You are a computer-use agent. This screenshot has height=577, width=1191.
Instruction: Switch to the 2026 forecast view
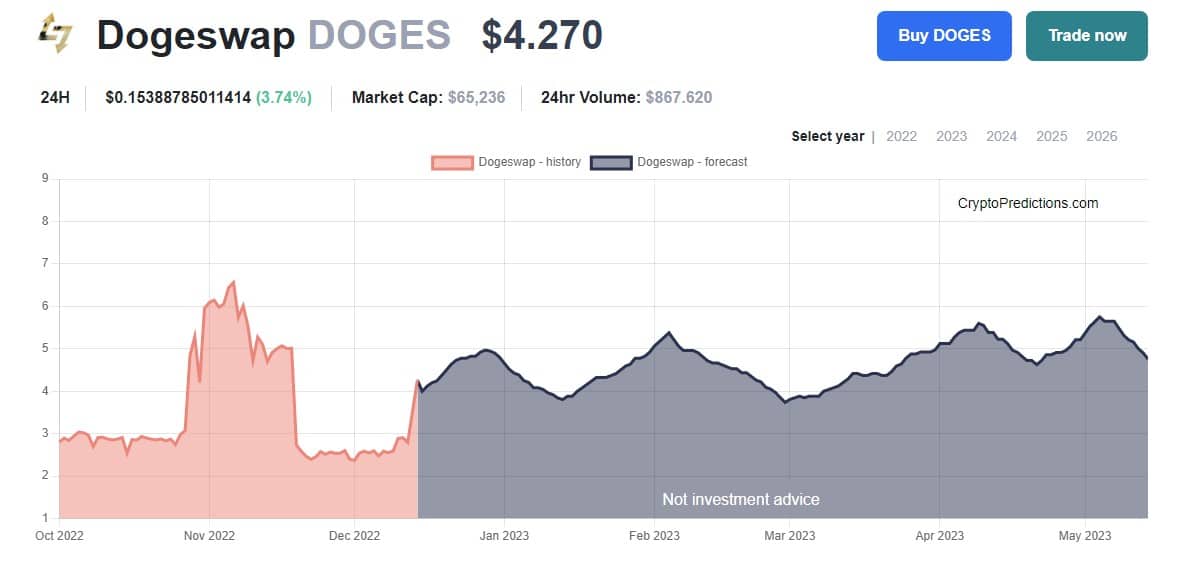1101,136
